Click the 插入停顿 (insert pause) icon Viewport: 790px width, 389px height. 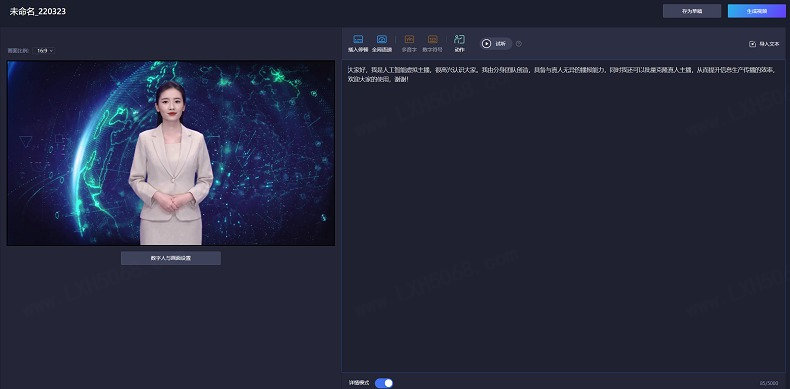358,39
